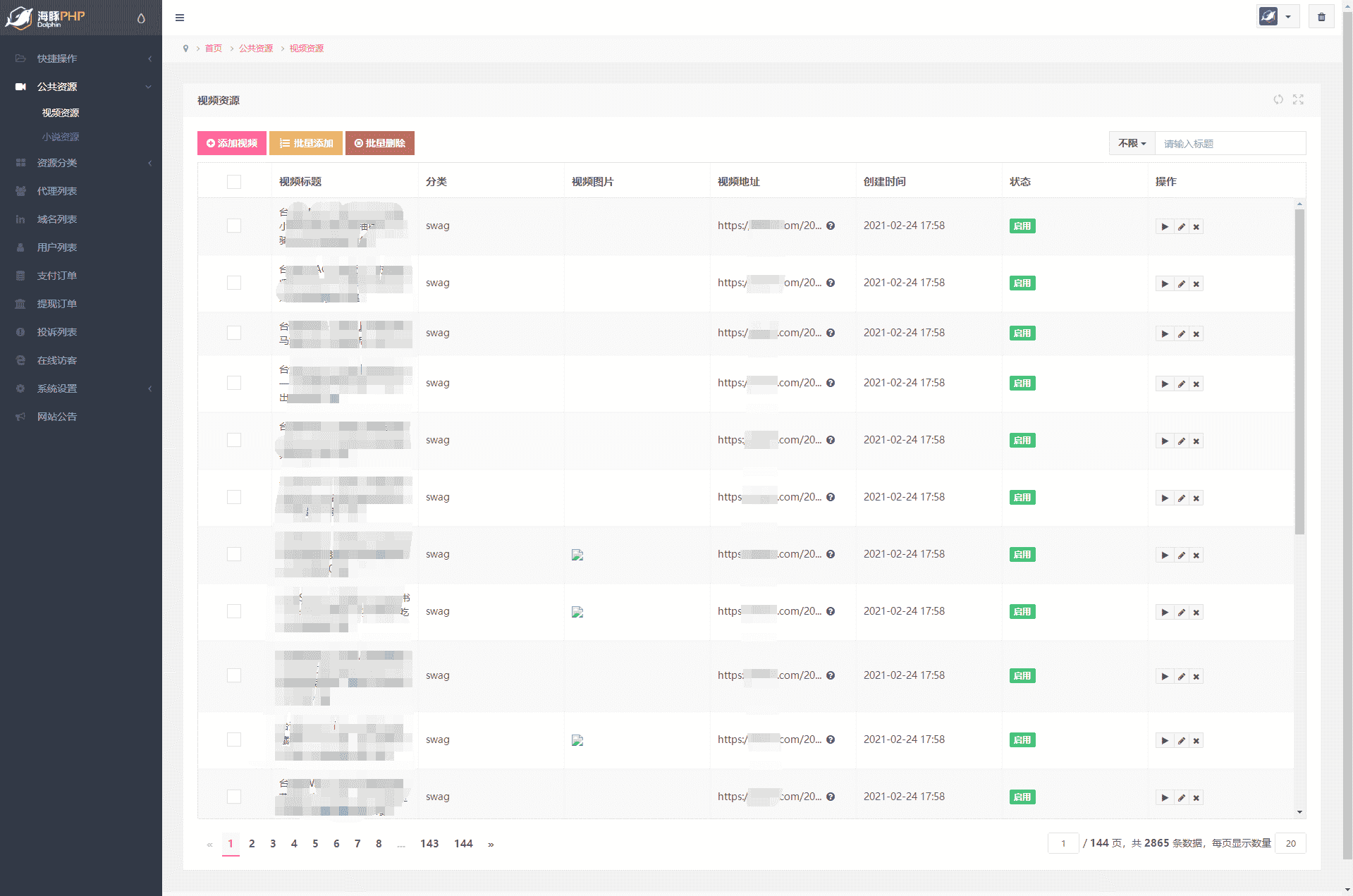Click the water drop theme icon in sidebar header

click(141, 18)
